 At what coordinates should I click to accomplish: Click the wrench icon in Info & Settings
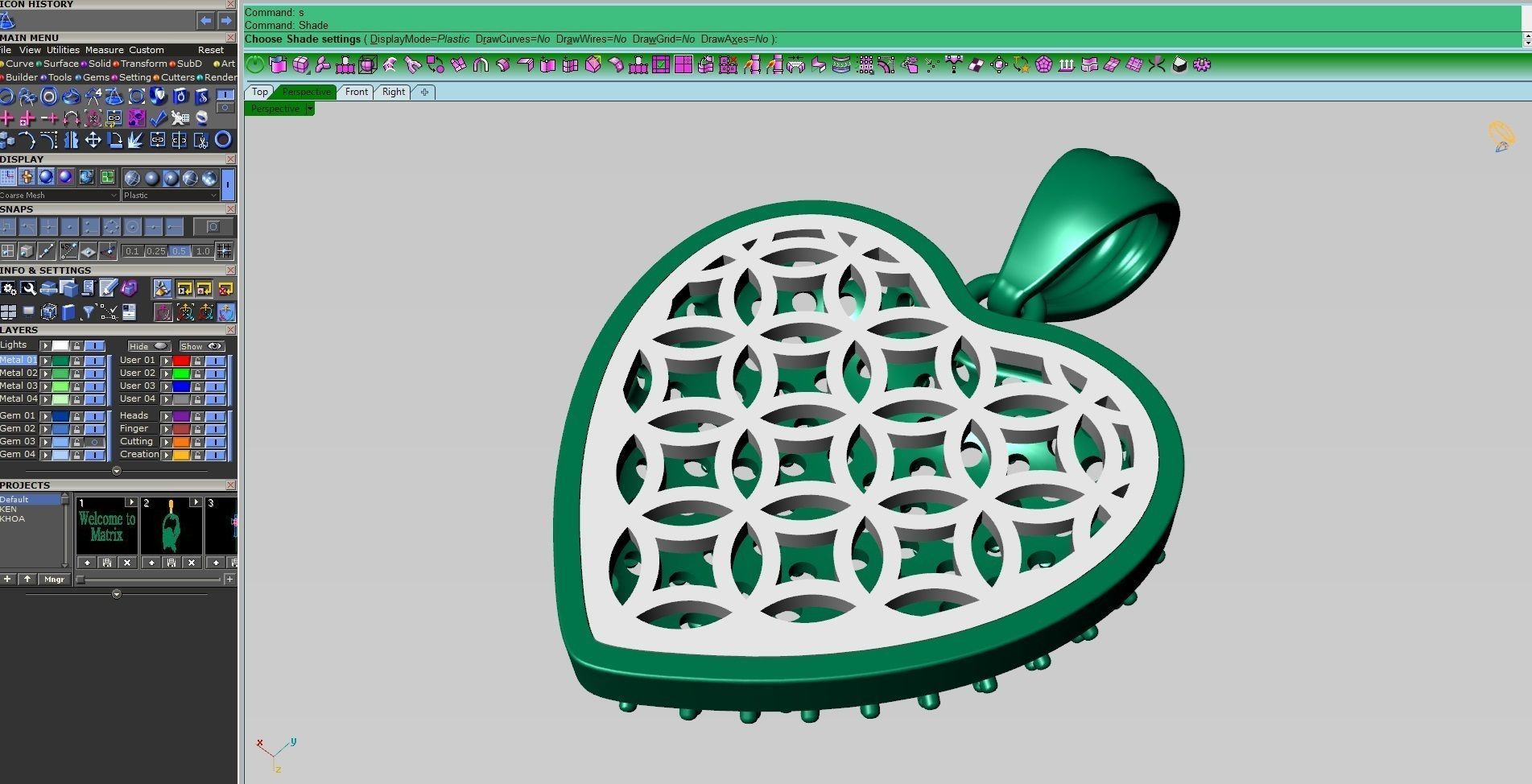pyautogui.click(x=29, y=288)
